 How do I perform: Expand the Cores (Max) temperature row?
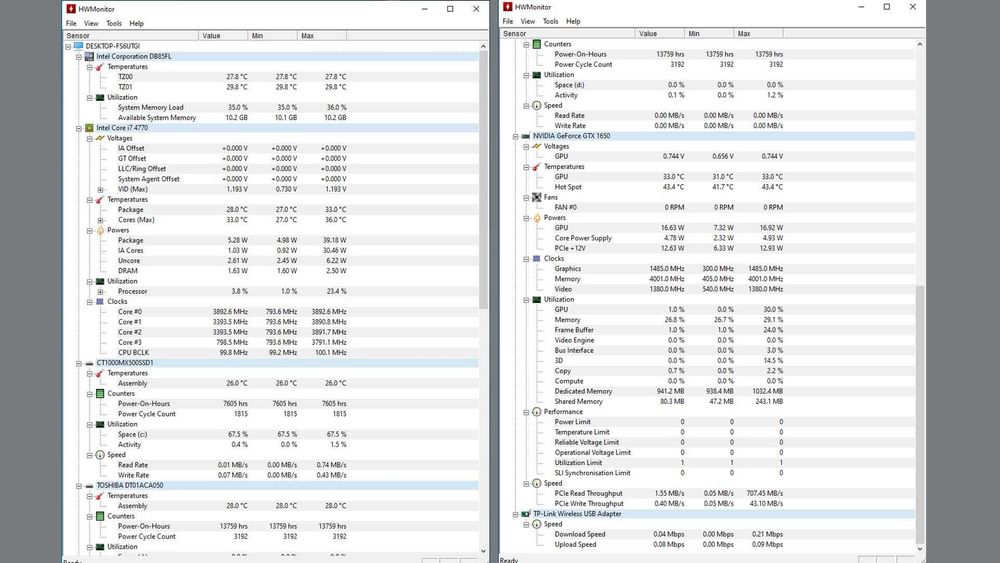pos(100,220)
